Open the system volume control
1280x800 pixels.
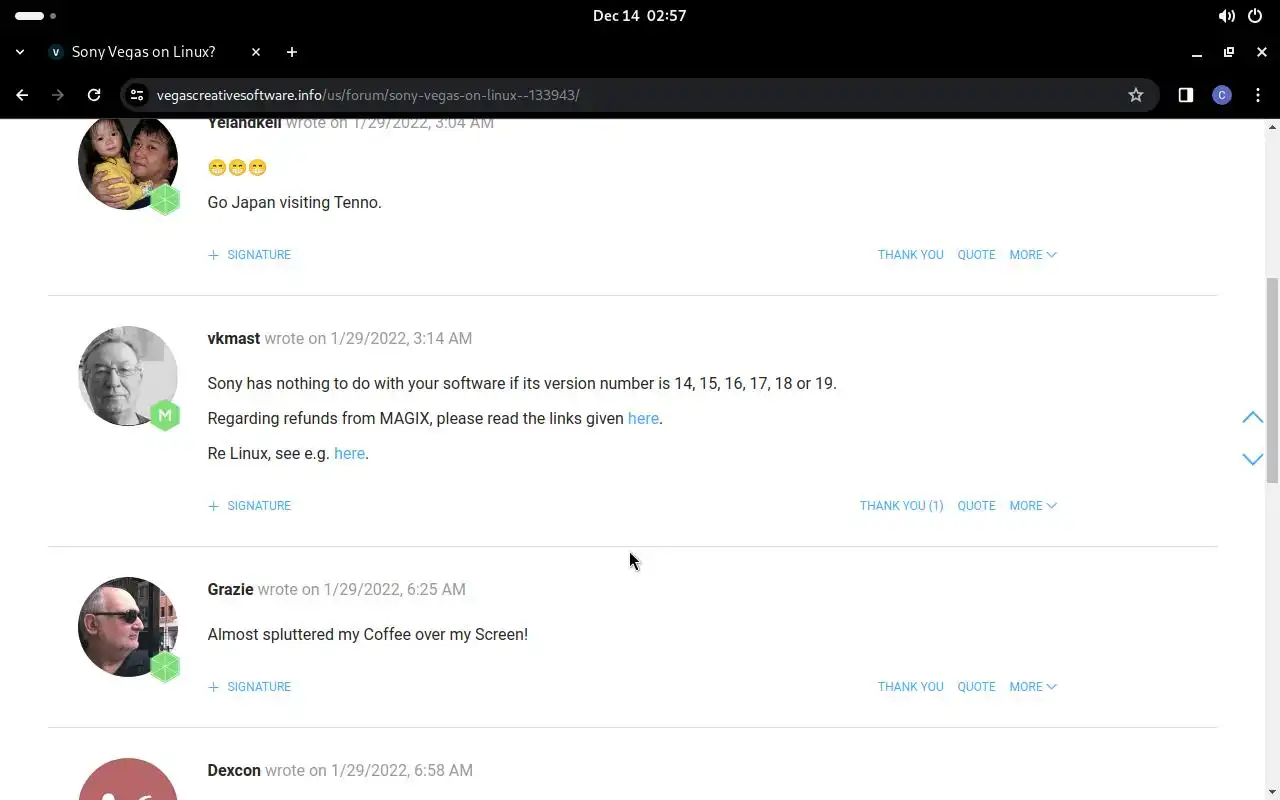(x=1226, y=16)
